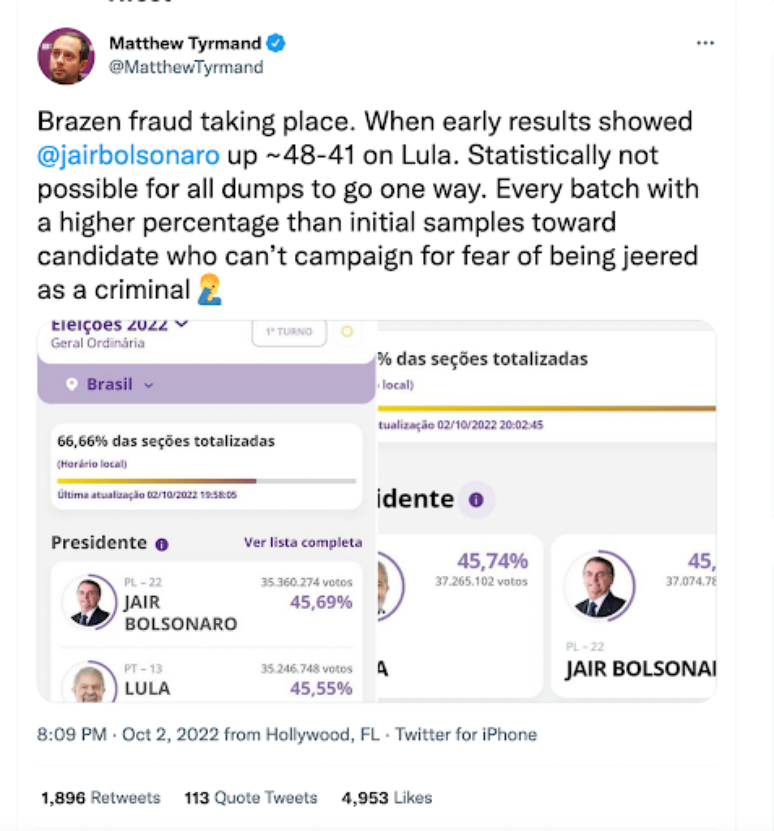Click Jair Bolsonaro's candidate photo
The width and height of the screenshot is (774, 831).
coord(91,600)
